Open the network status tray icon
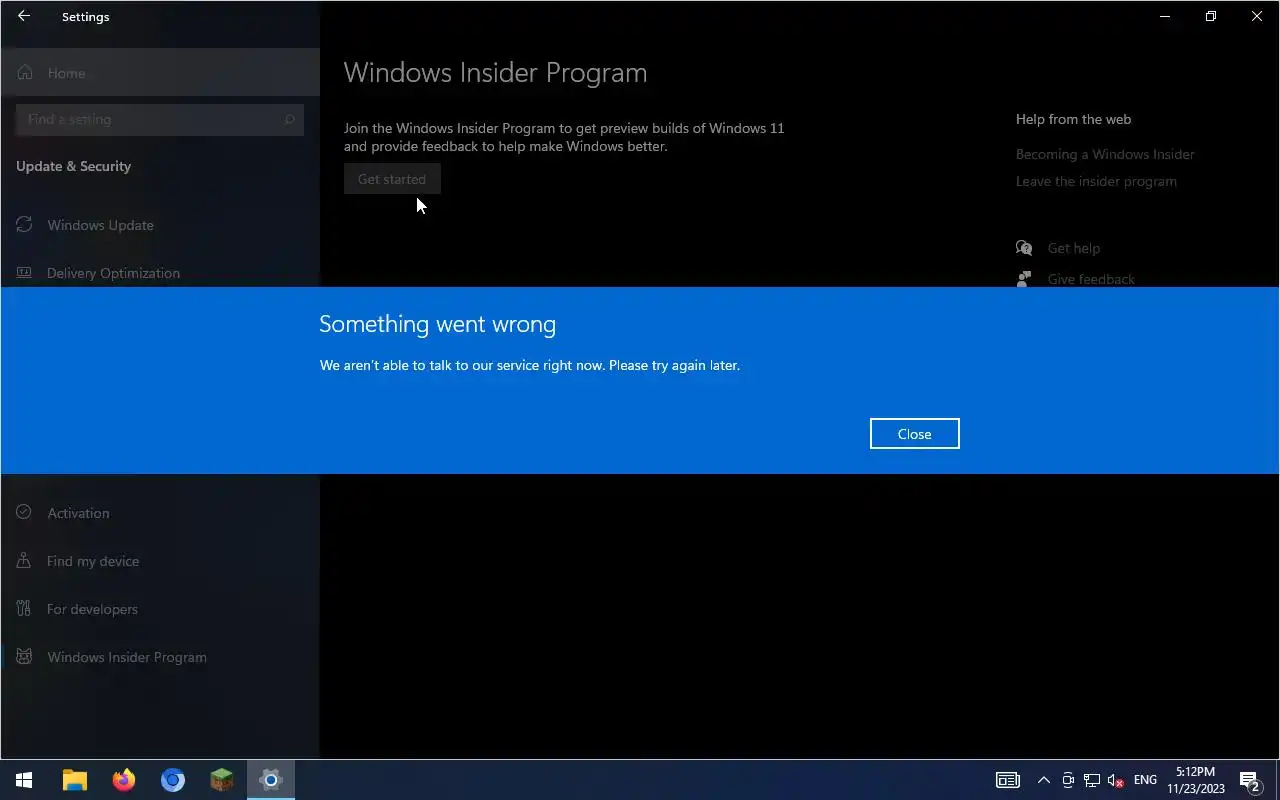Screen dimensions: 1280x800 coord(1092,780)
